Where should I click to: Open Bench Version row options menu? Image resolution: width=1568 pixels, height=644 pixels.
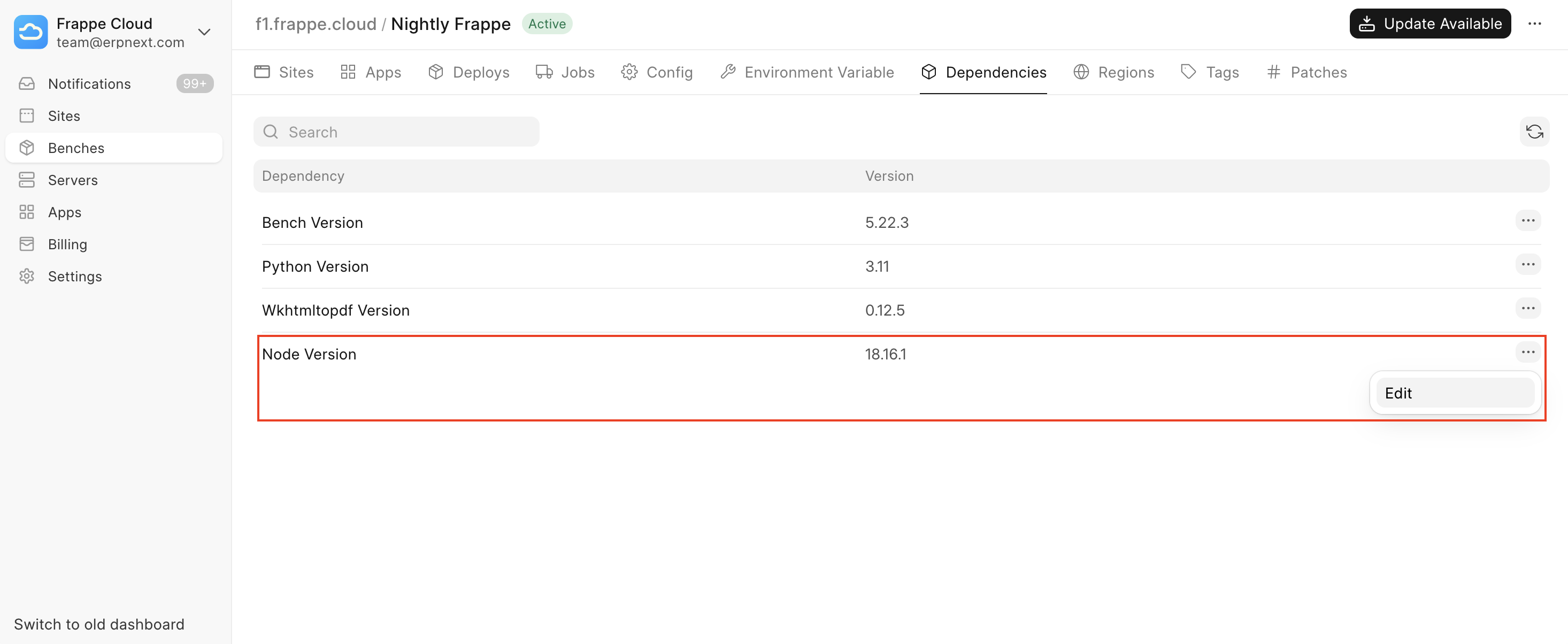pyautogui.click(x=1527, y=221)
